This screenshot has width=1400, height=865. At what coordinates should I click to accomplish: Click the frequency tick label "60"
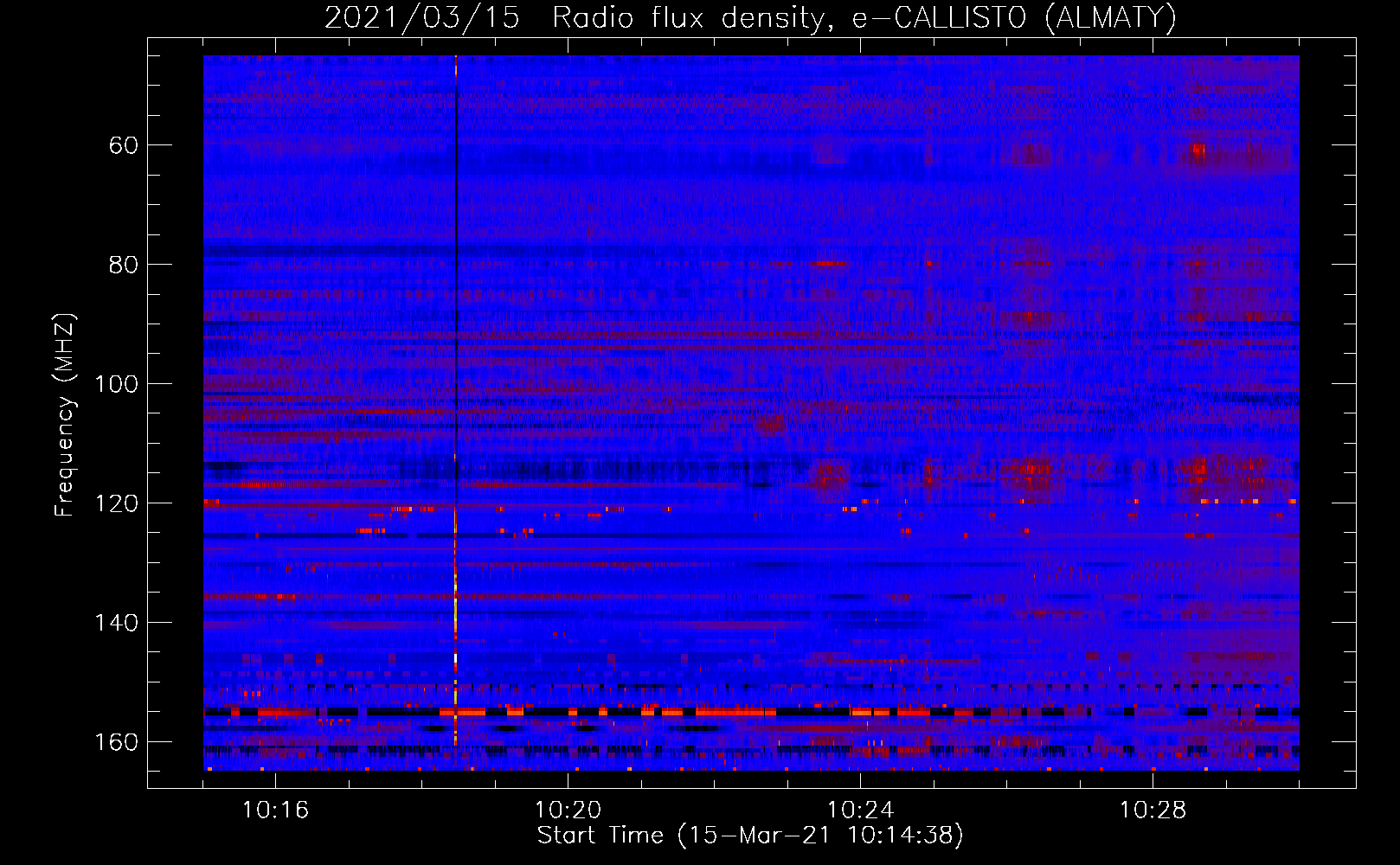(x=123, y=145)
